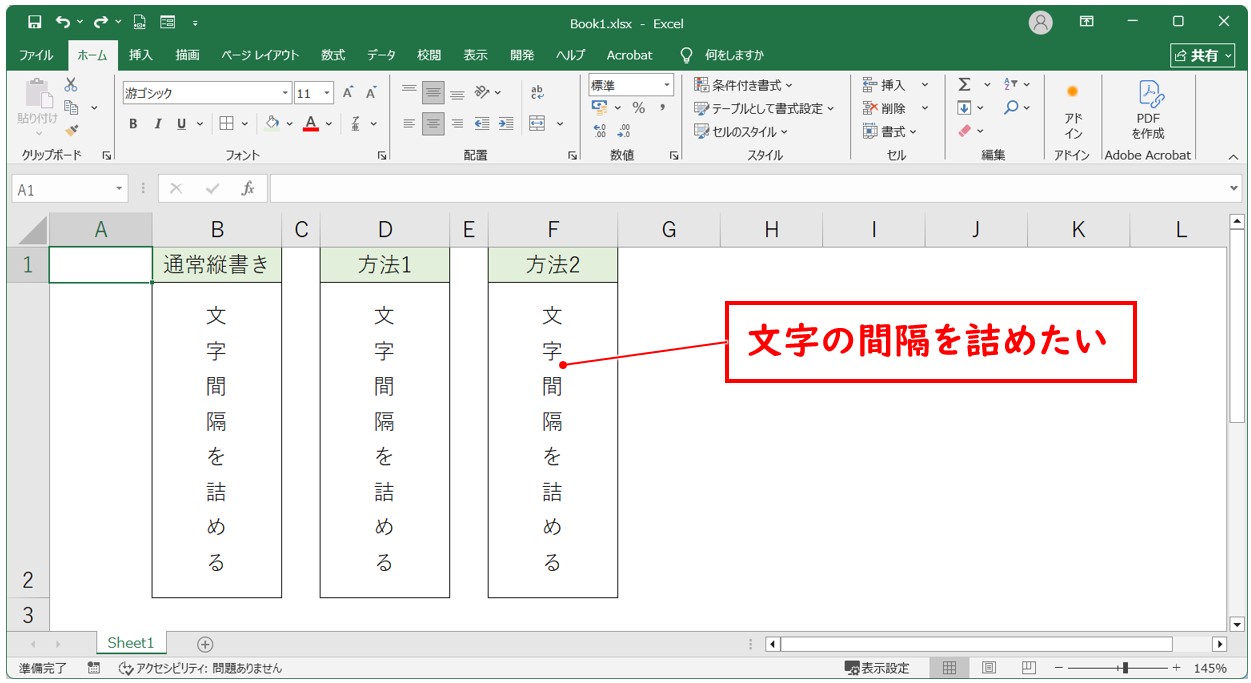1251x683 pixels.
Task: Toggle Middle Align vertical alignment
Action: [433, 92]
